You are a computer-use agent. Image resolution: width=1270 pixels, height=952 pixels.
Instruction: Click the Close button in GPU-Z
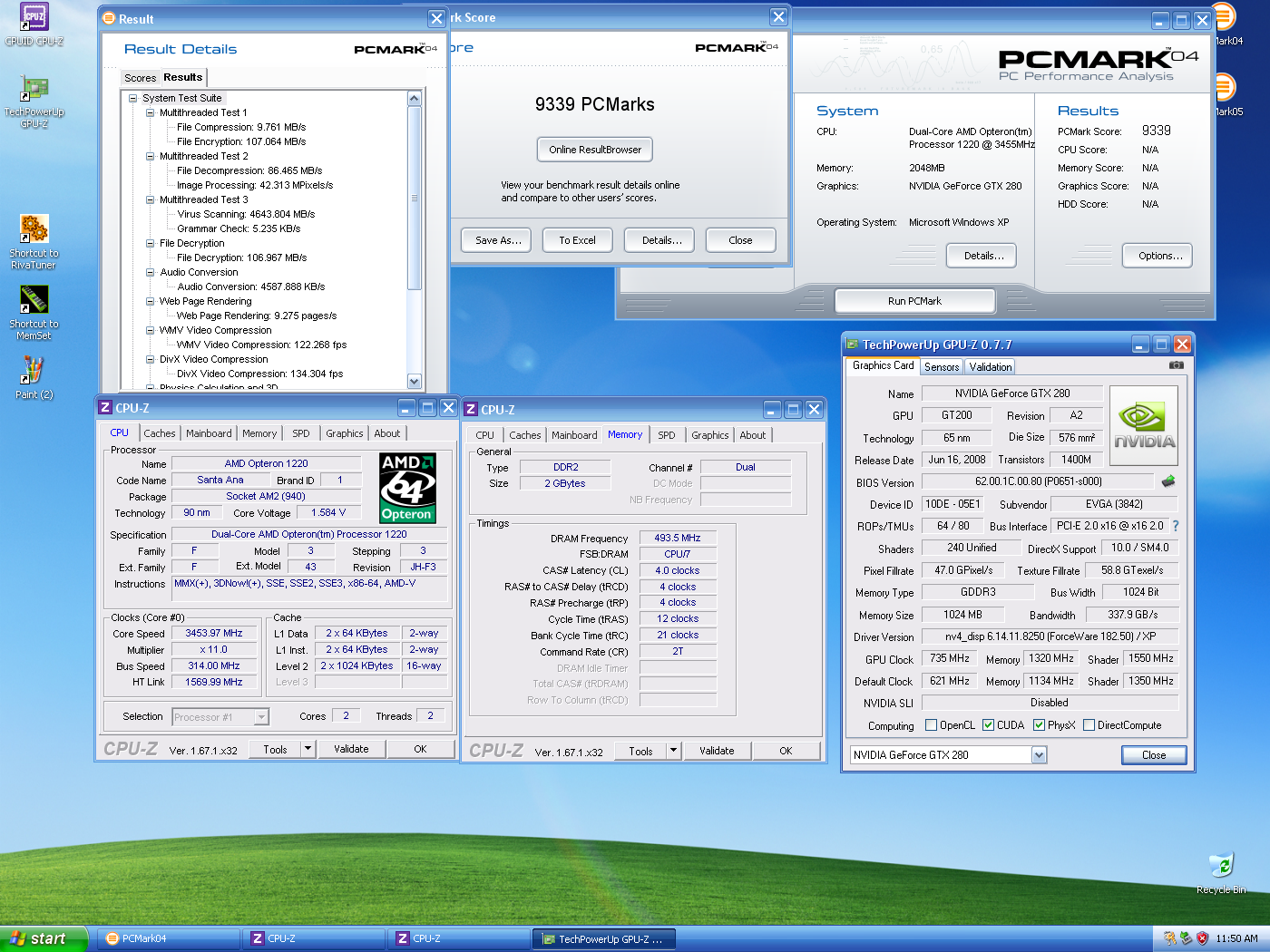coord(1154,755)
